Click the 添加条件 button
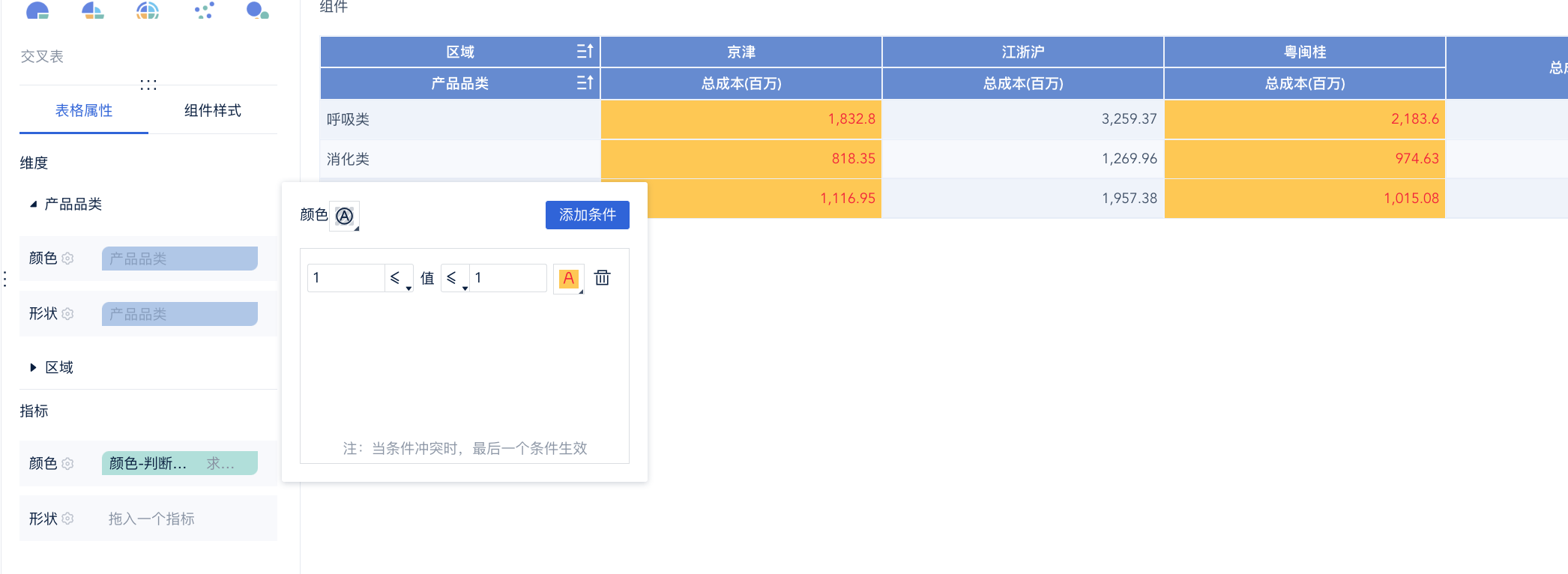This screenshot has width=1568, height=574. point(587,215)
